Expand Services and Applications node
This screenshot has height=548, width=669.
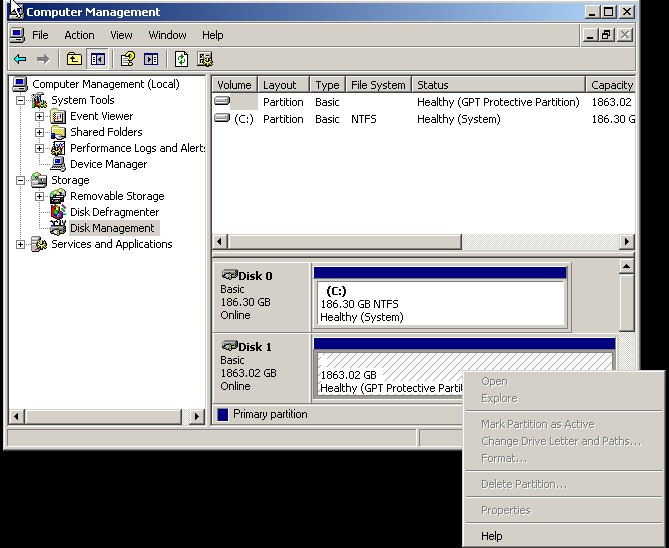click(x=21, y=244)
